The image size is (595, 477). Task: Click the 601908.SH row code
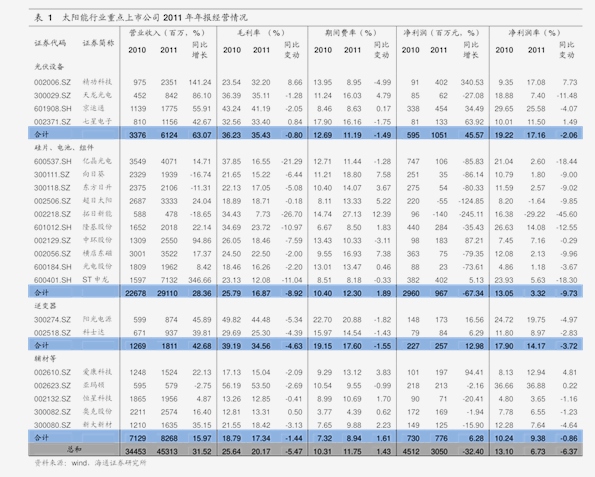pos(53,109)
